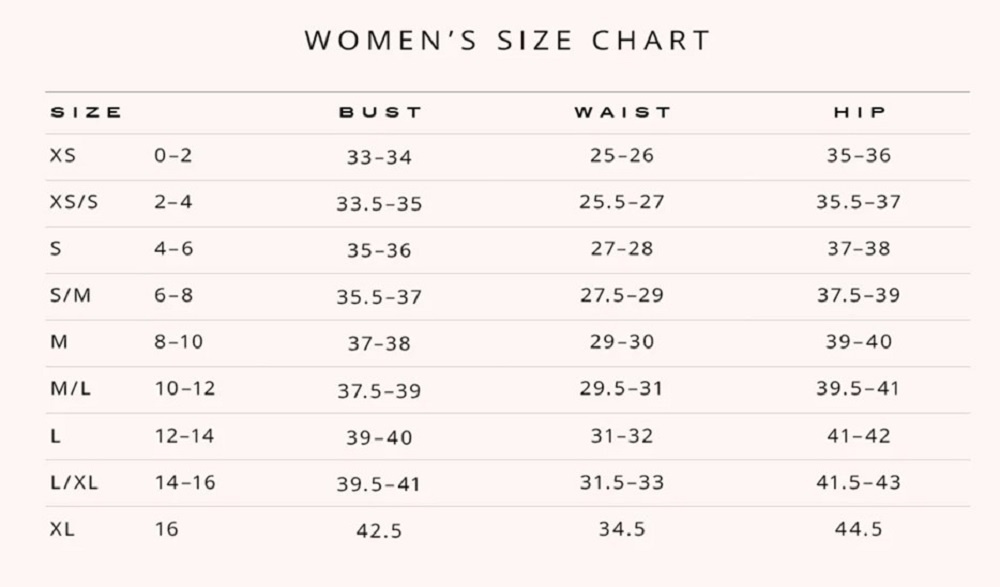Click the SIZE column header
Screen dimensions: 1000x587
point(86,112)
